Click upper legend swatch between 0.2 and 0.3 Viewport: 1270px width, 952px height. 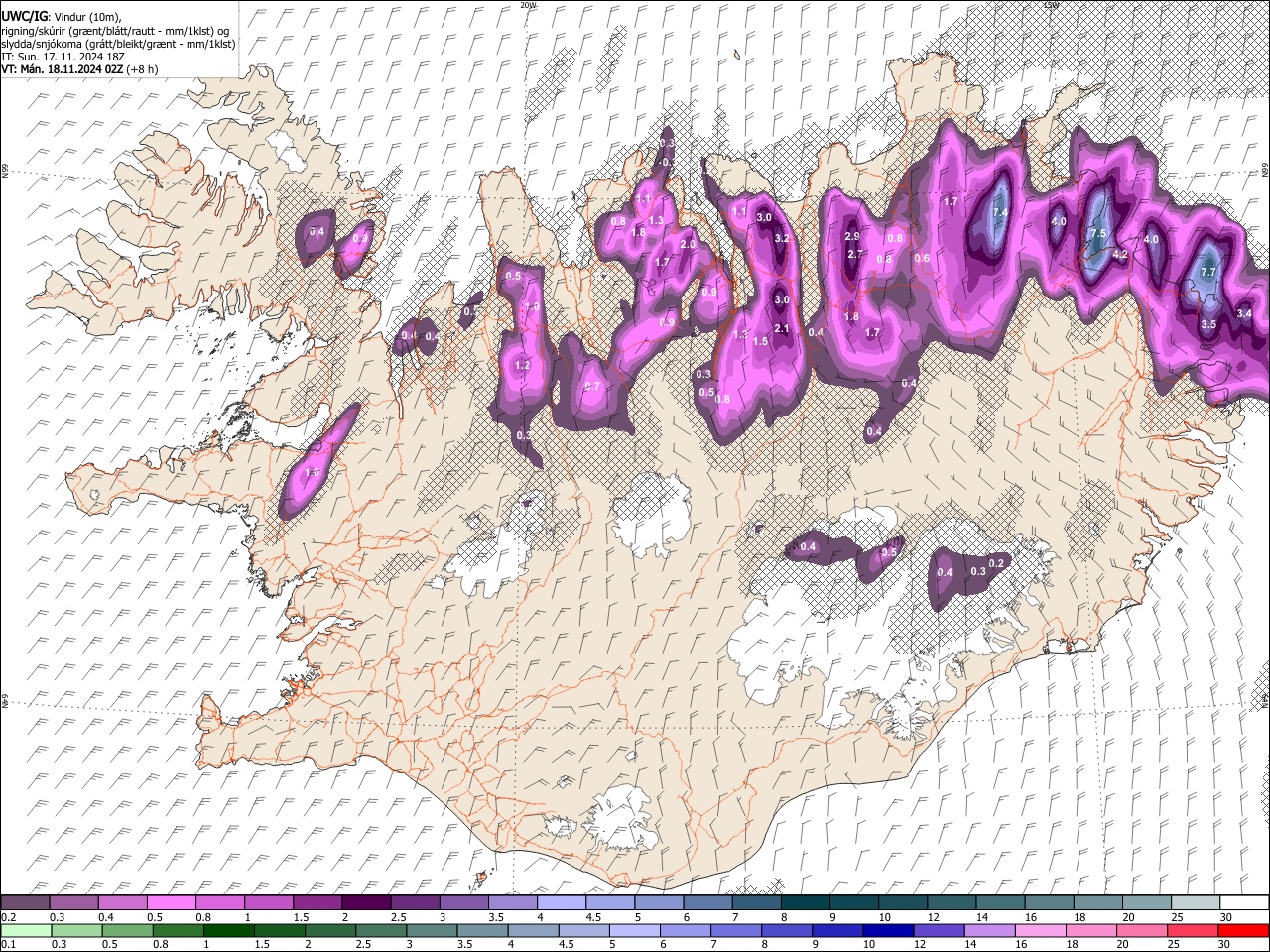[25, 903]
